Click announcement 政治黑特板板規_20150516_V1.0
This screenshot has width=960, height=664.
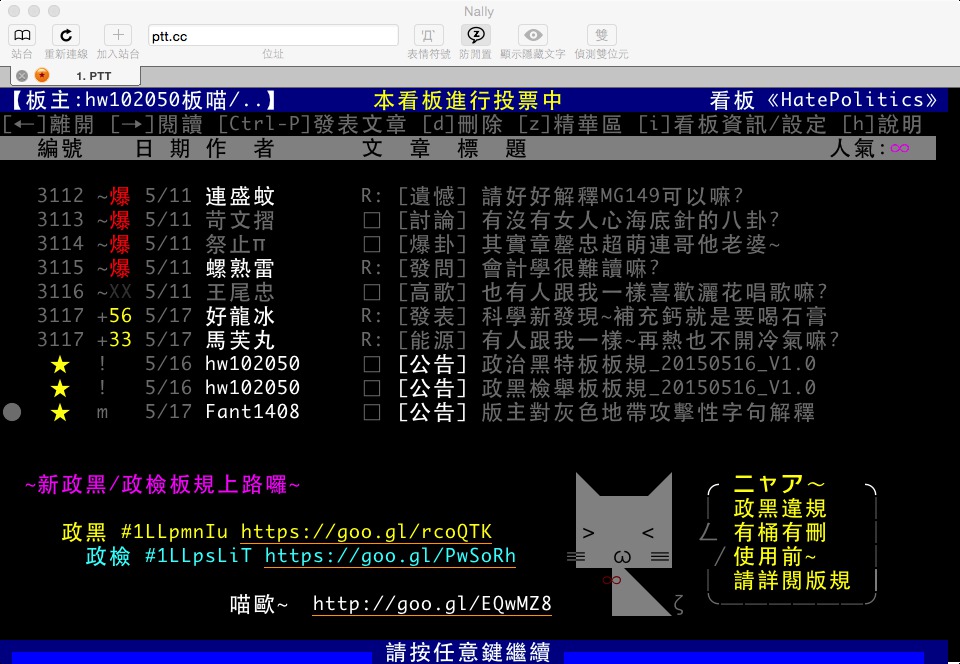point(648,364)
